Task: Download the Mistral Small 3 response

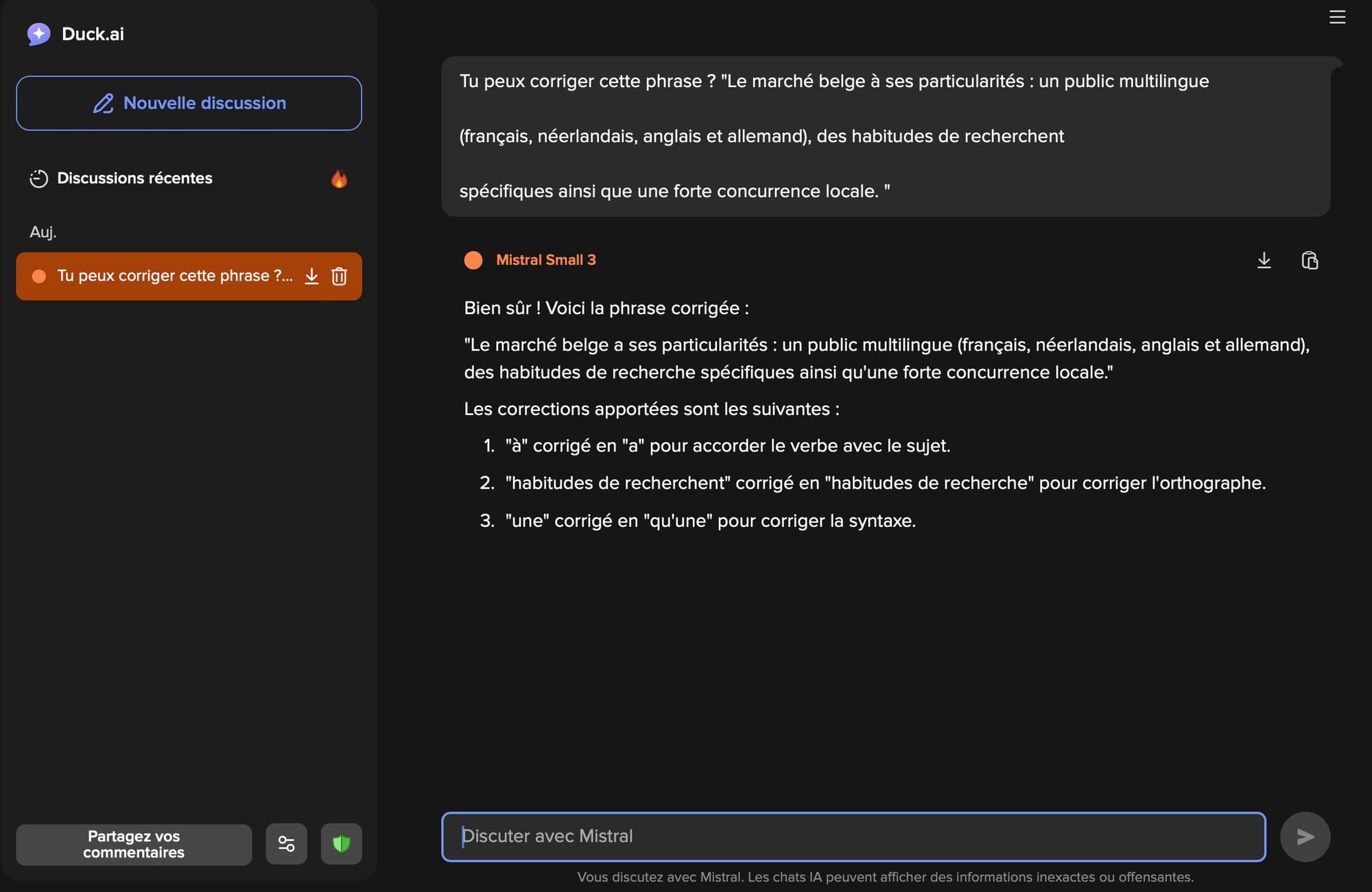Action: click(x=1264, y=260)
